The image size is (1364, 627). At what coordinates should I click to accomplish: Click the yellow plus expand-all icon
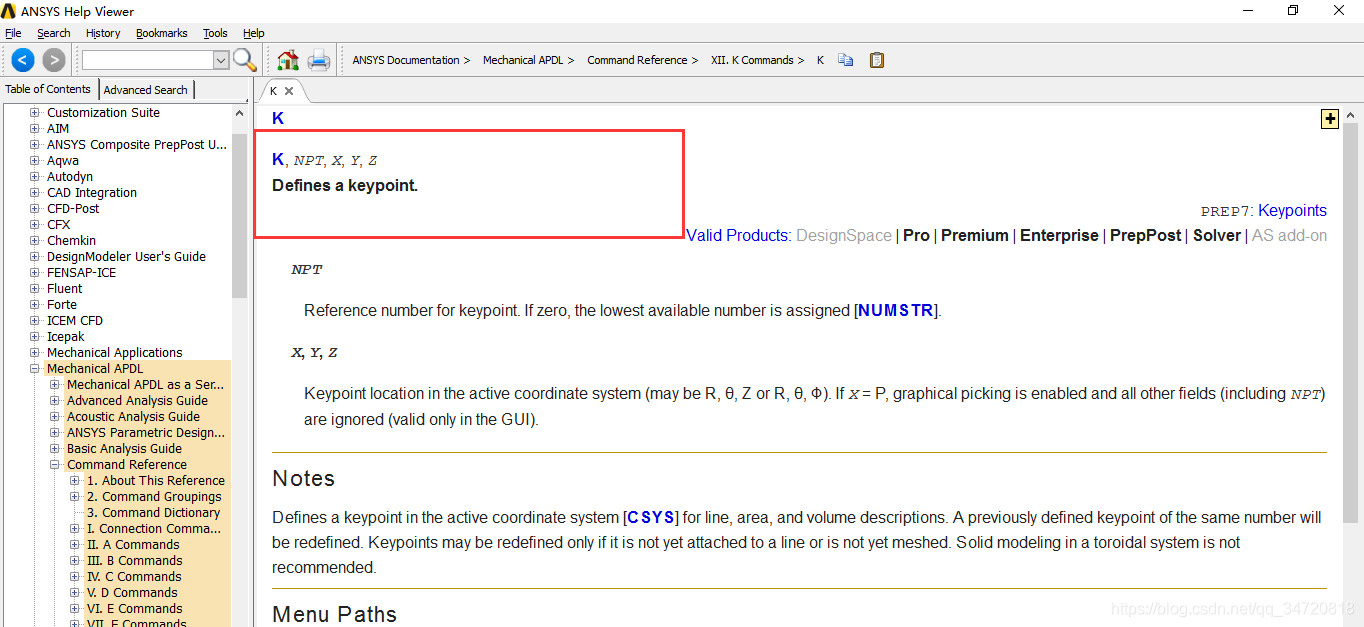(x=1330, y=119)
